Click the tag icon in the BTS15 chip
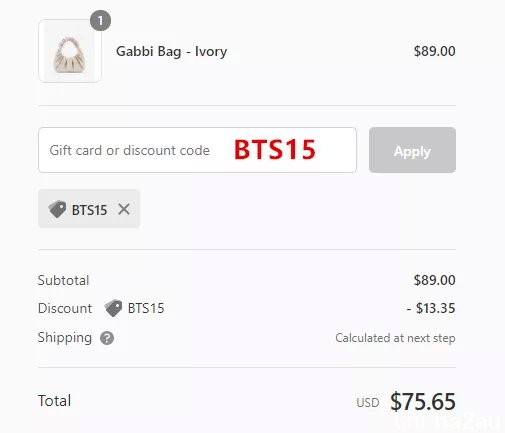 [x=57, y=209]
